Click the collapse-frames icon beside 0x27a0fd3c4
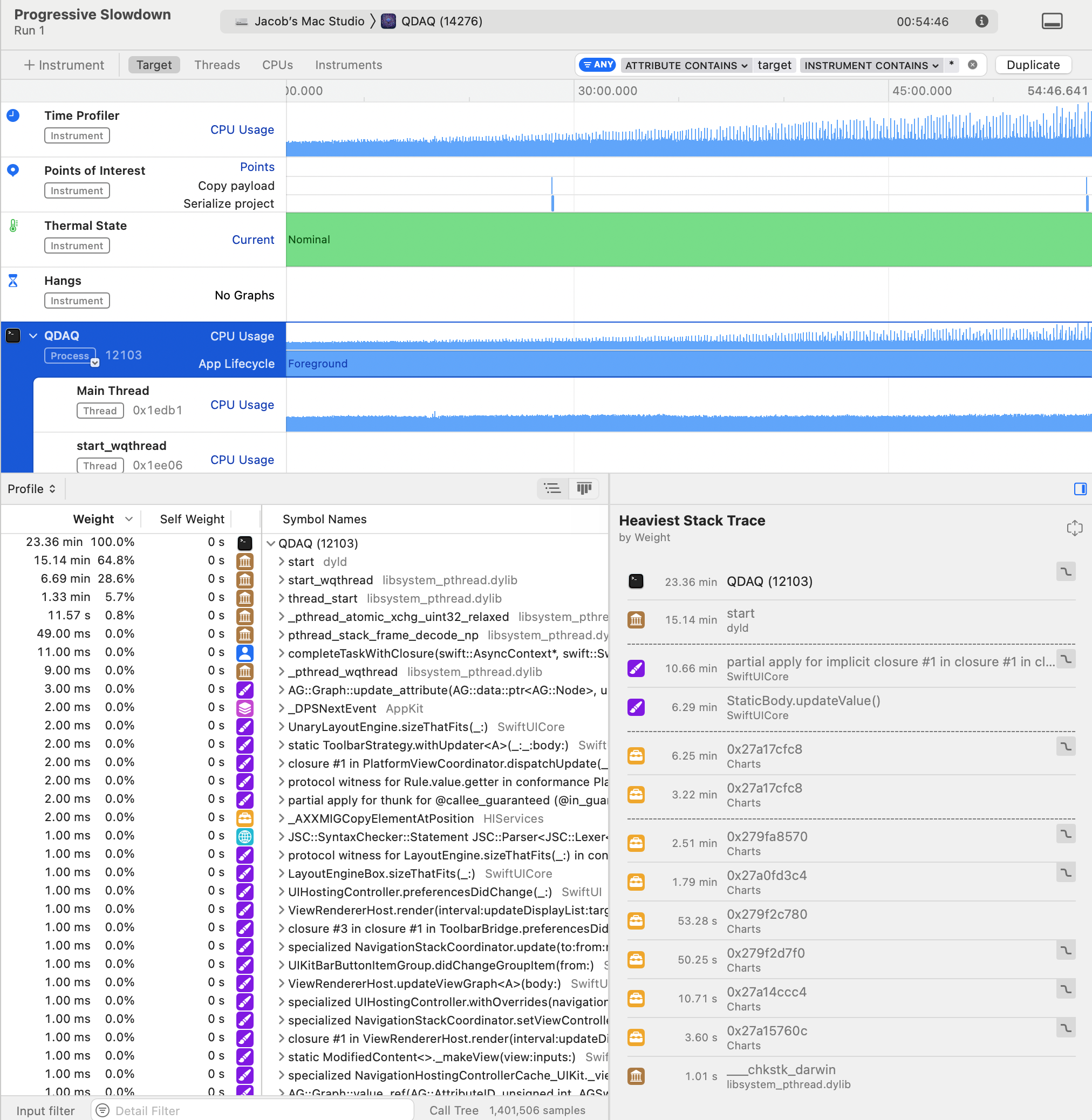1092x1120 pixels. [x=1066, y=872]
